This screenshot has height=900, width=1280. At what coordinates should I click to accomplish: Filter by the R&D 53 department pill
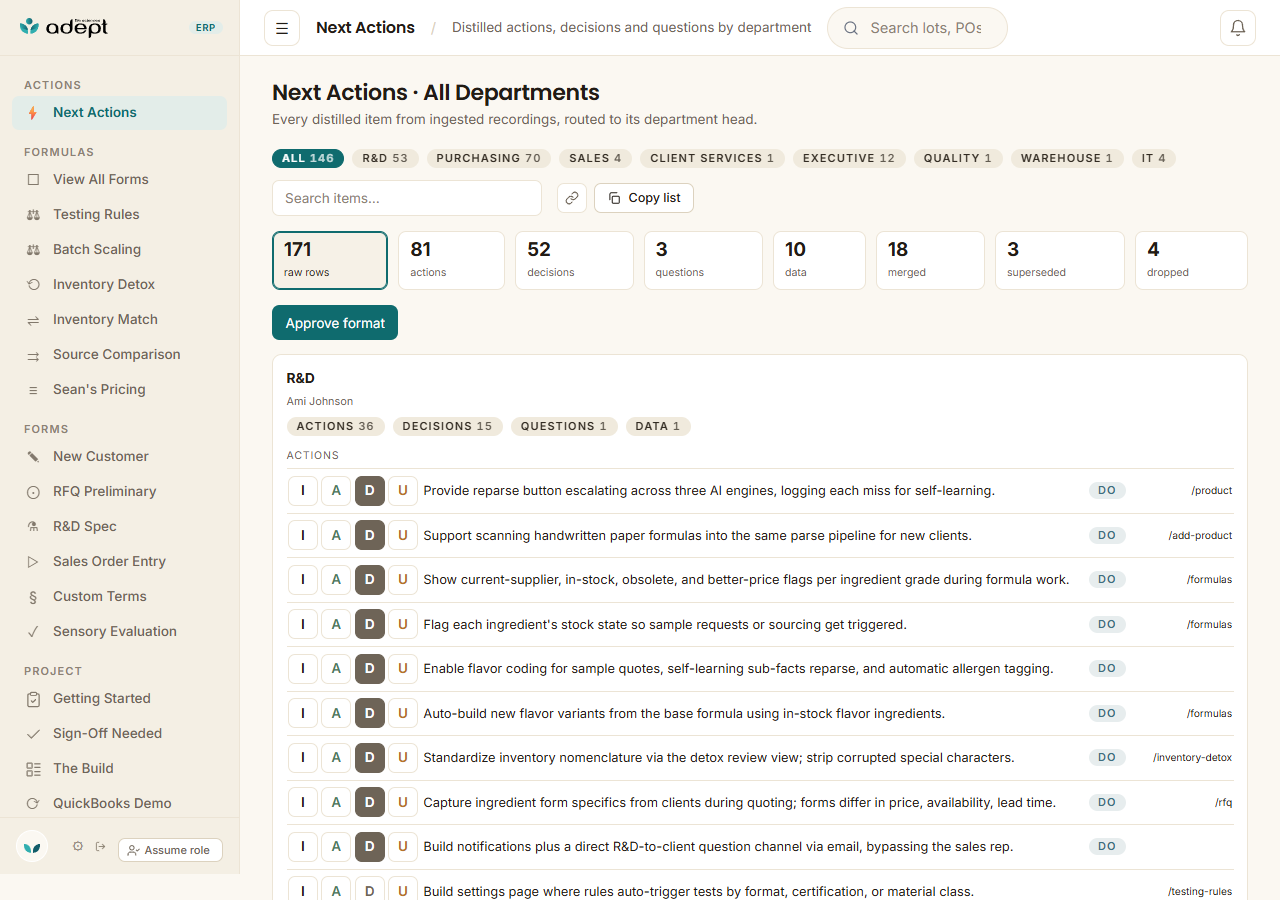point(385,158)
